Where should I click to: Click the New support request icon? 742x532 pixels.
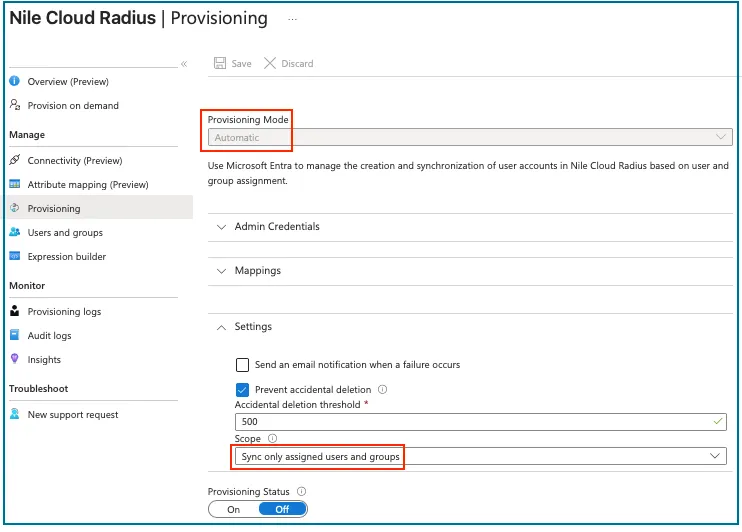click(15, 414)
